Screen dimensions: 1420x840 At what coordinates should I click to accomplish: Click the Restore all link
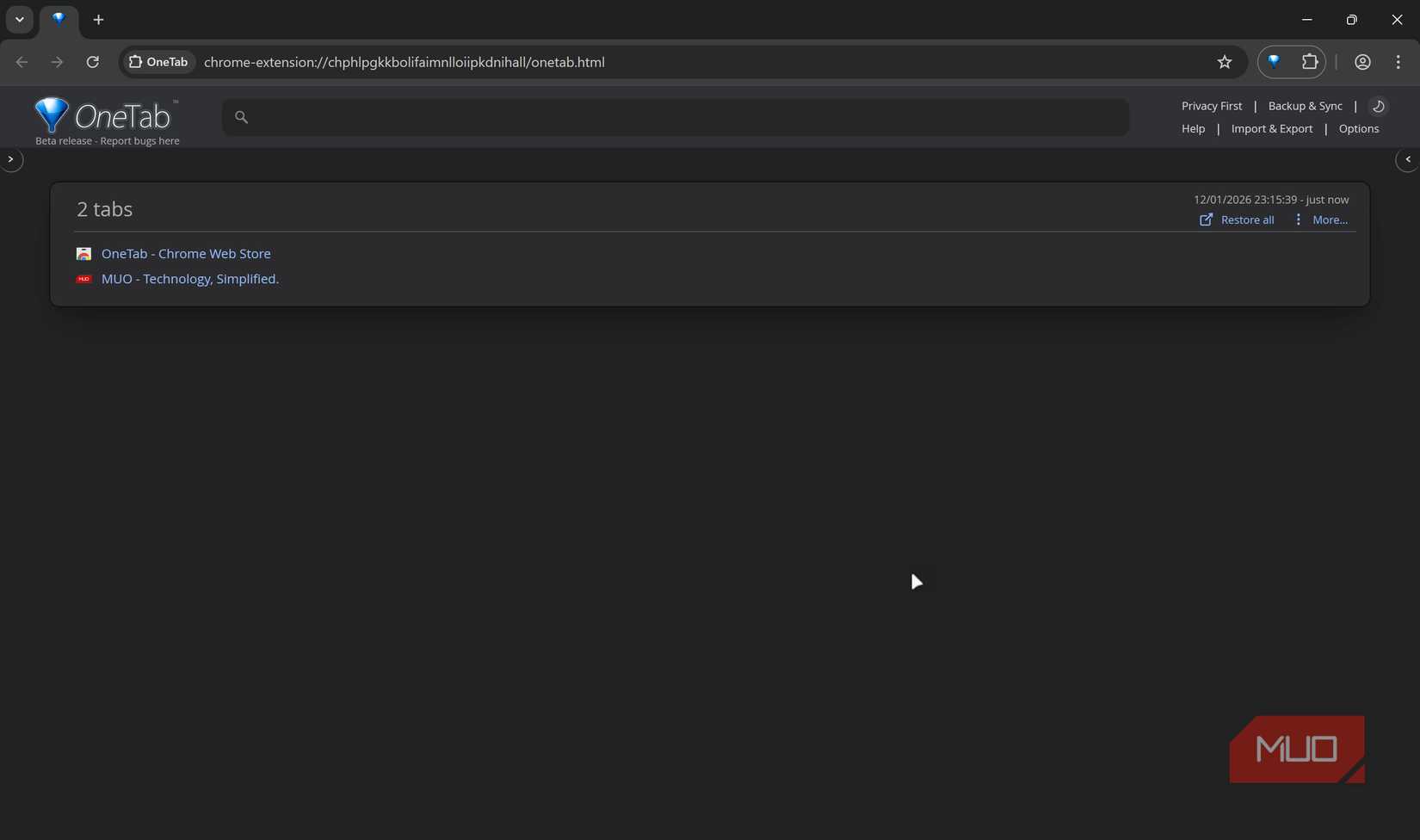[x=1247, y=219]
